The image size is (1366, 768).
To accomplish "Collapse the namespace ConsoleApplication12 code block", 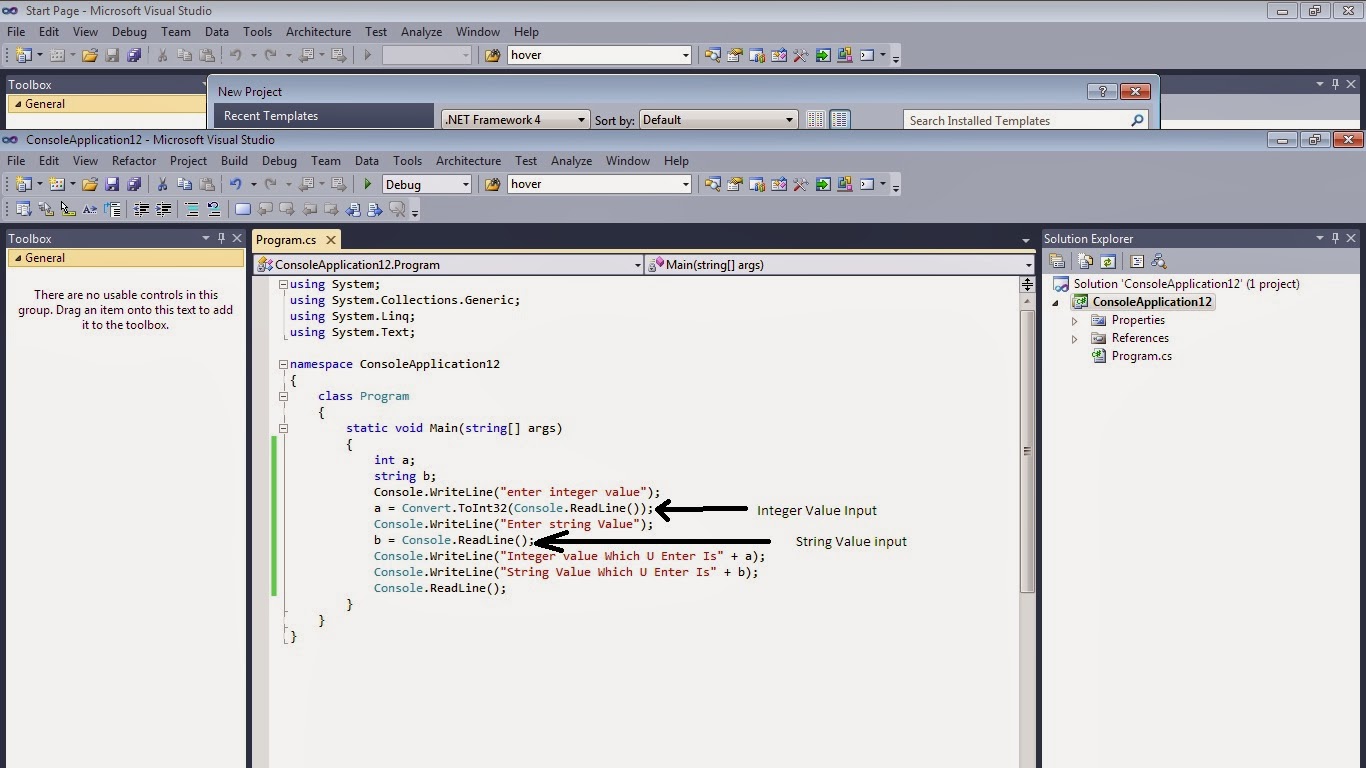I will coord(283,364).
